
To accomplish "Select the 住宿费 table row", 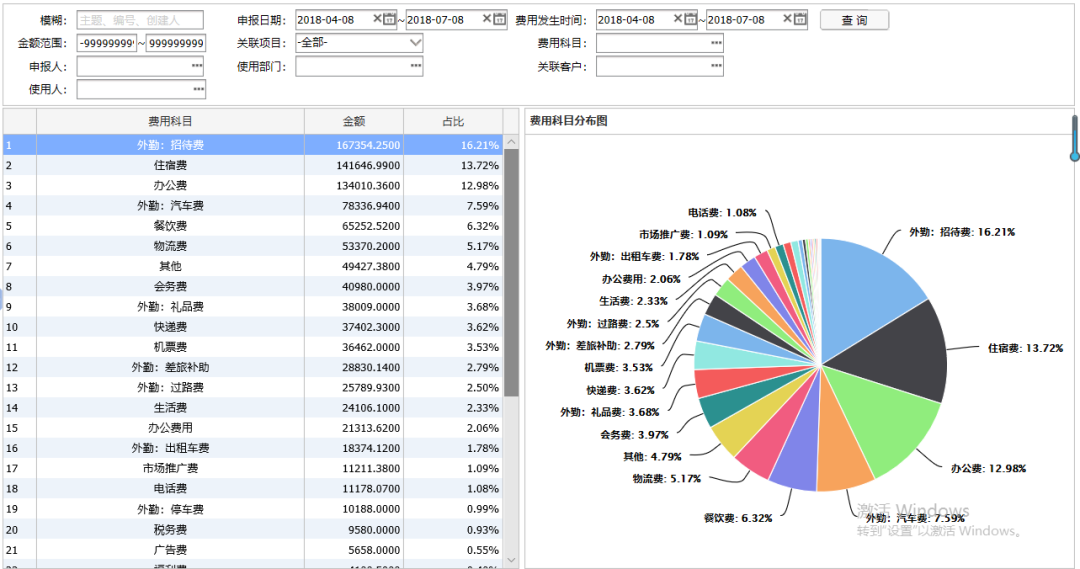I will pyautogui.click(x=170, y=165).
